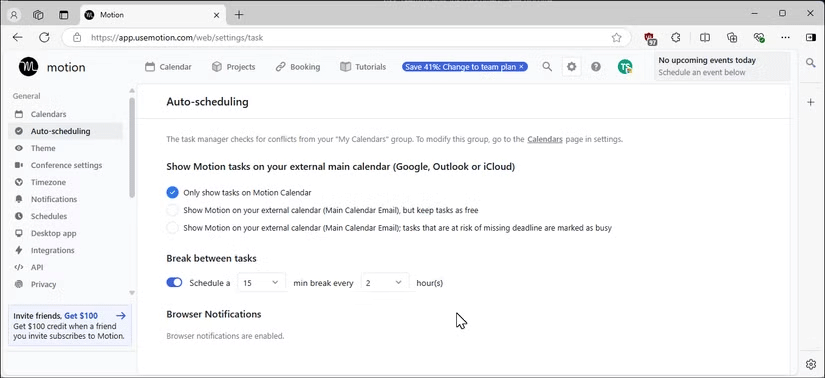Open the browser profile icon

point(14,15)
